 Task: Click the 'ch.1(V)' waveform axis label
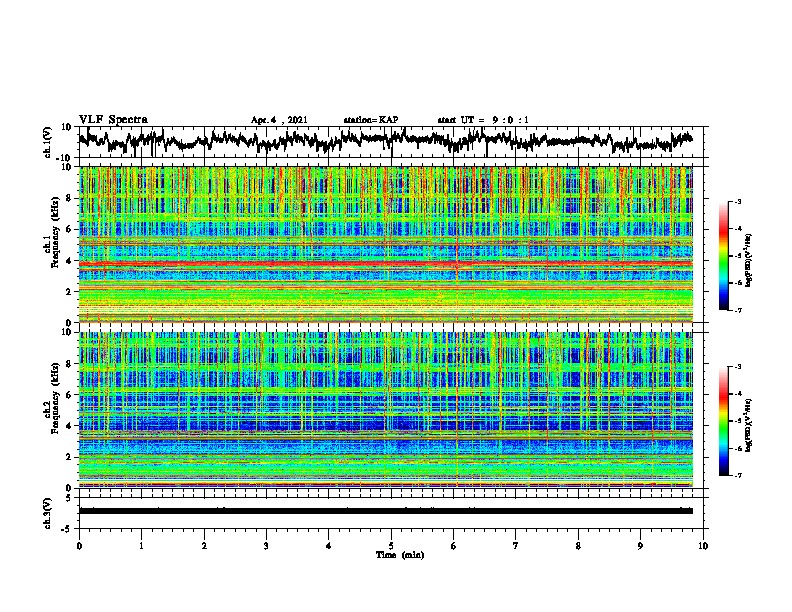pos(48,142)
